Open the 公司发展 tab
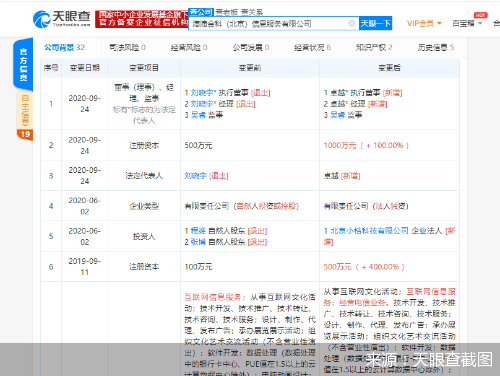Viewport: 500px width, 376px height. (251, 47)
